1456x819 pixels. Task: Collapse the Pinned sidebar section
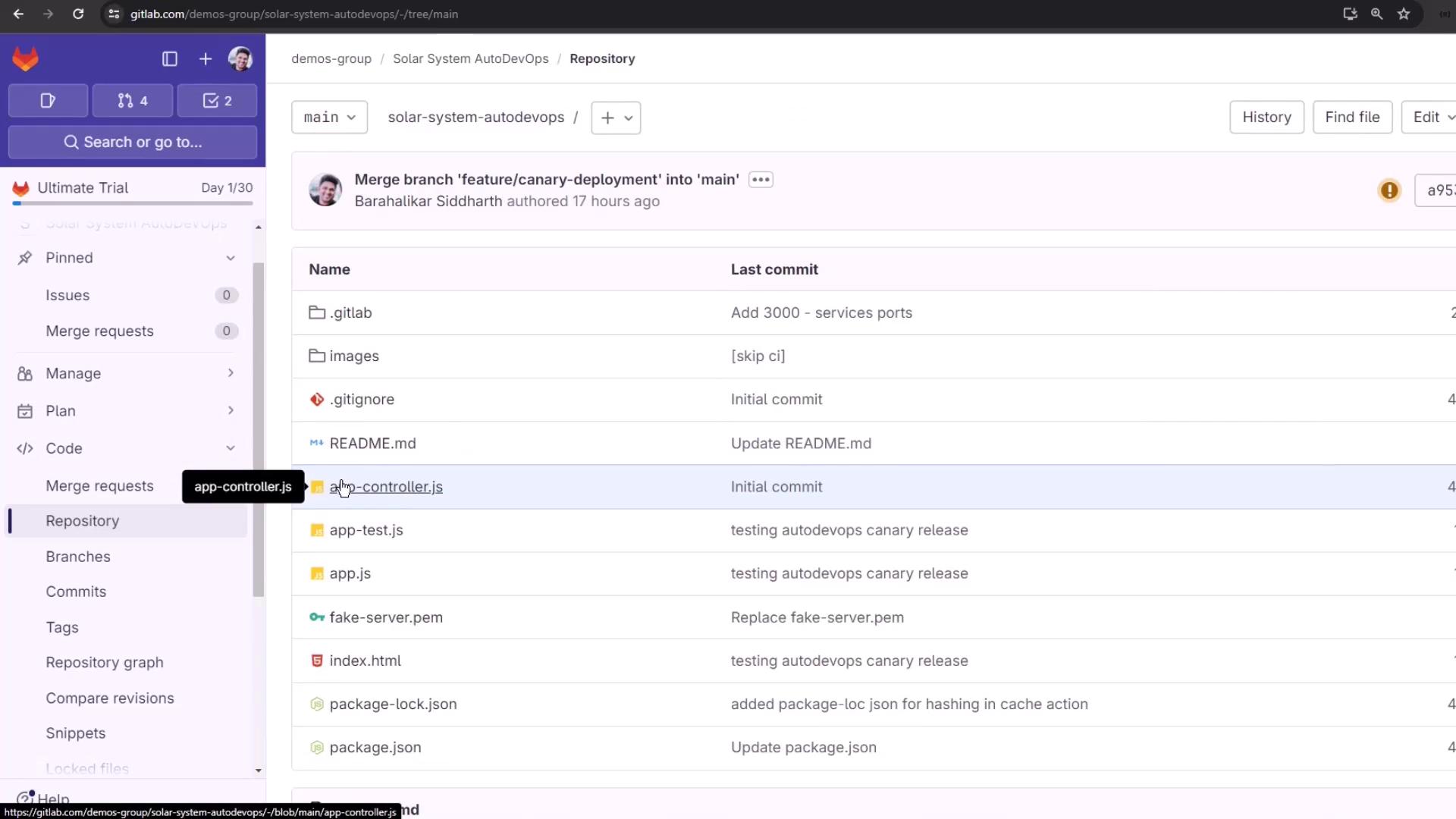[231, 258]
